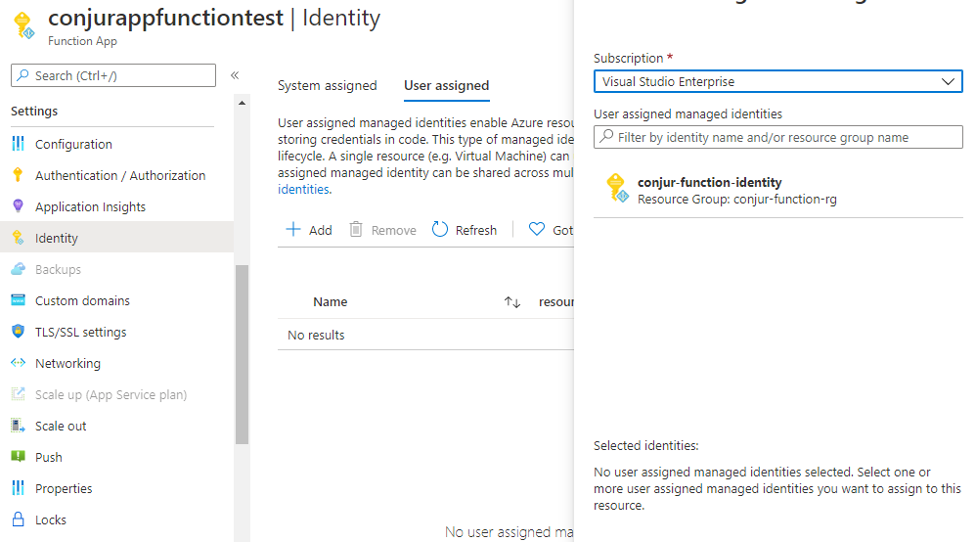
Task: Click the sidebar Search box
Action: coord(113,75)
